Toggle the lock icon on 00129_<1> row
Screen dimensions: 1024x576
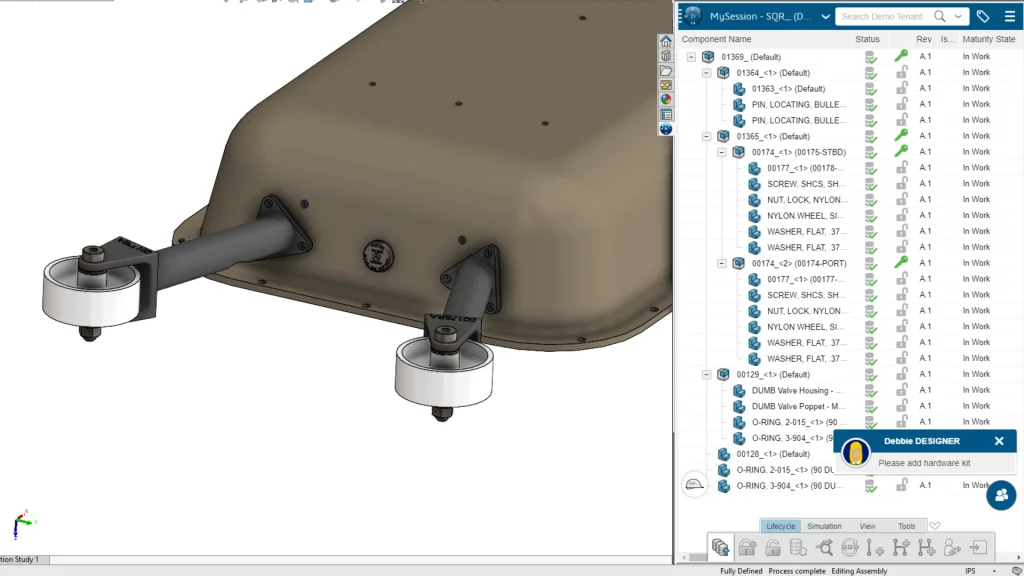pyautogui.click(x=901, y=374)
